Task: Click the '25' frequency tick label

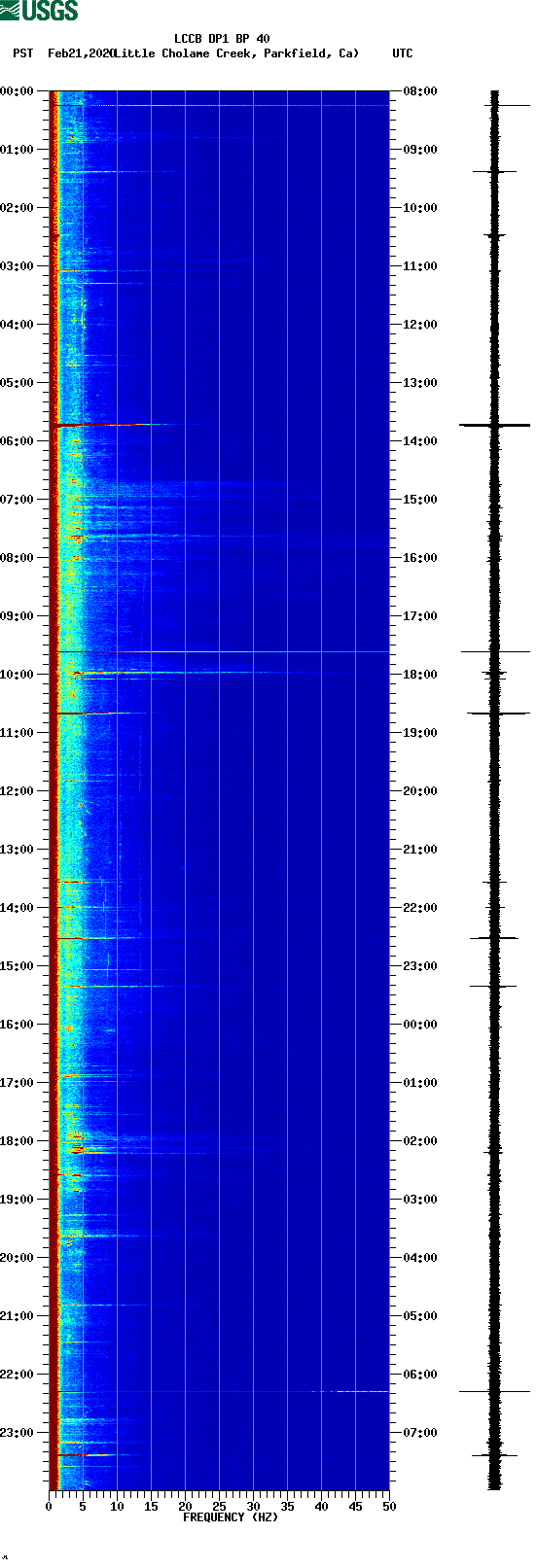Action: tap(219, 1507)
